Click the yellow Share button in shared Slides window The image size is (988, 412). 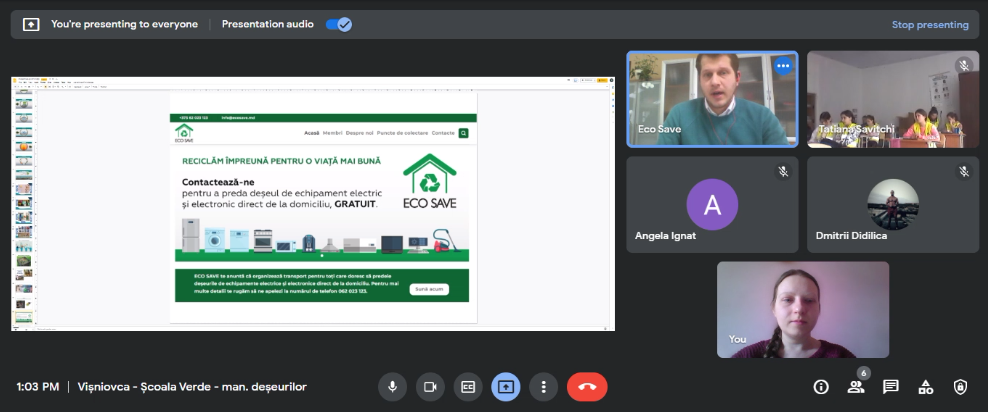tap(602, 80)
